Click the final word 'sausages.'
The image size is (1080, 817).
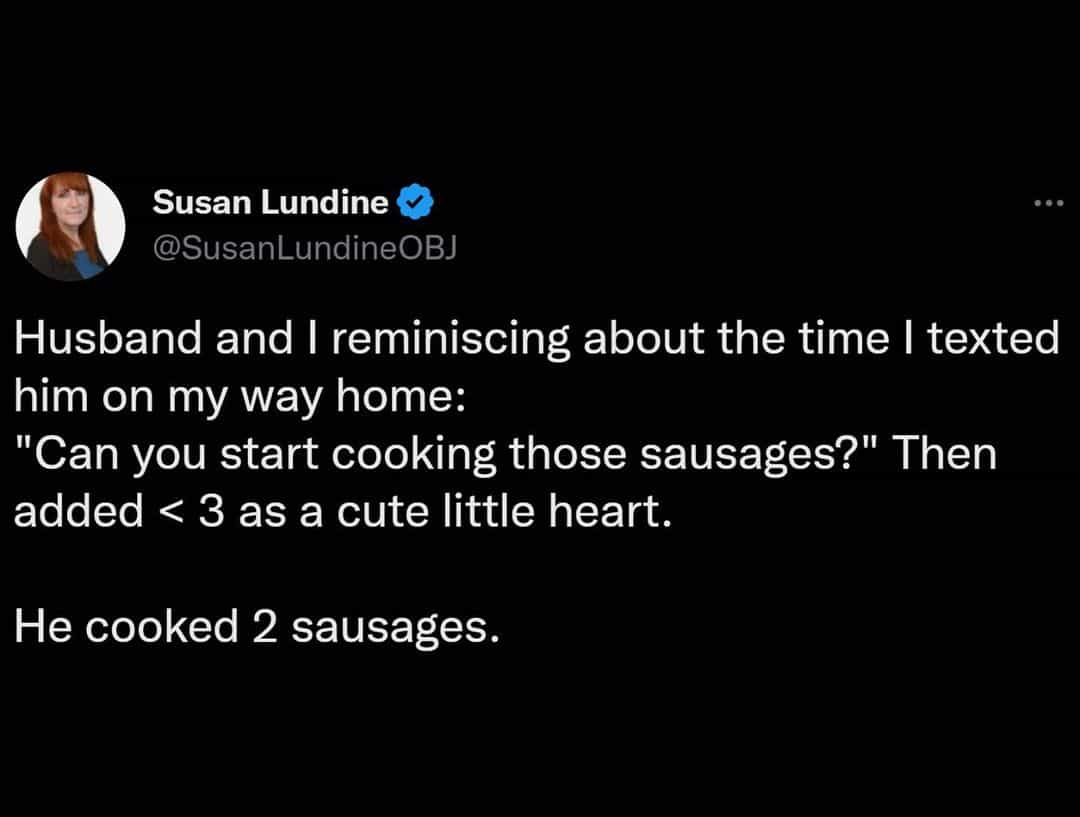point(395,626)
